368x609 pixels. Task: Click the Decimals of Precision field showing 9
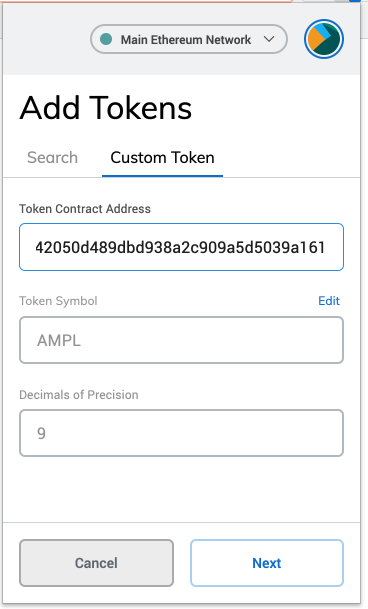pos(181,433)
